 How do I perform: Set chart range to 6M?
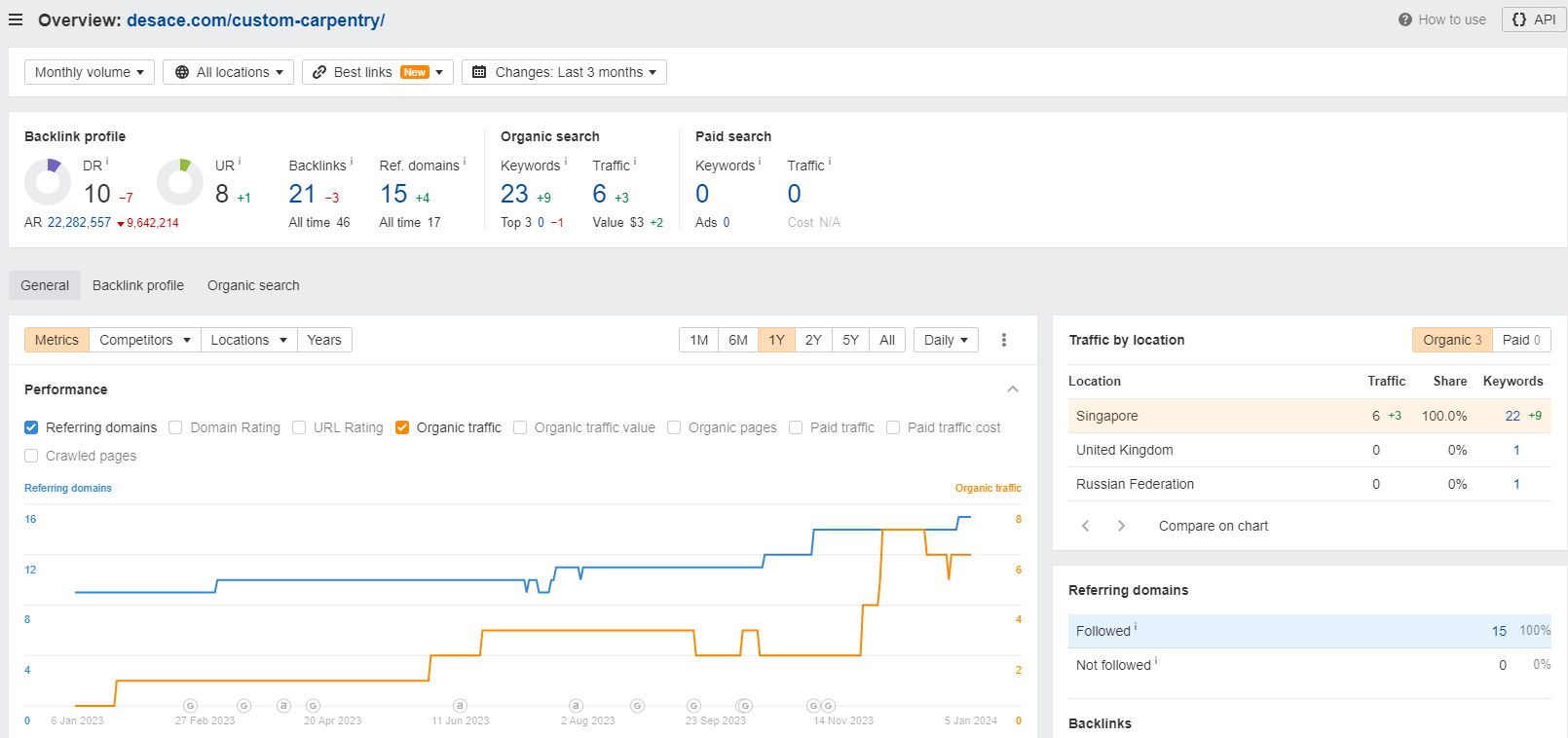[738, 340]
